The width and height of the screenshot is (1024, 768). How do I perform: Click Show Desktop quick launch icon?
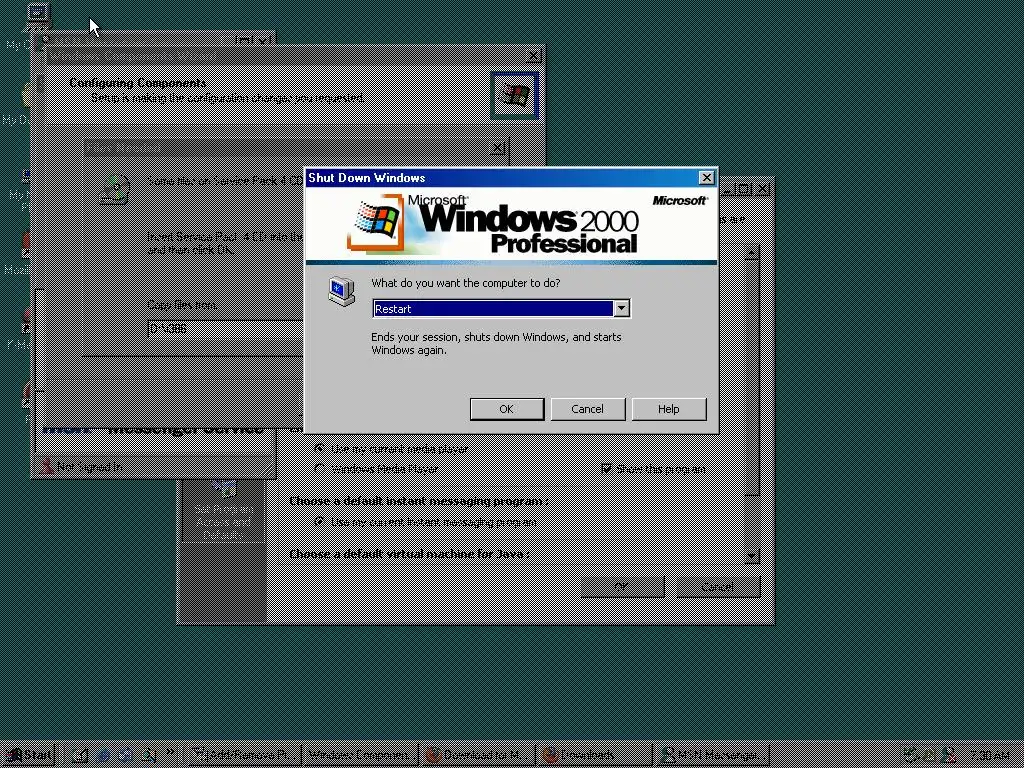80,755
